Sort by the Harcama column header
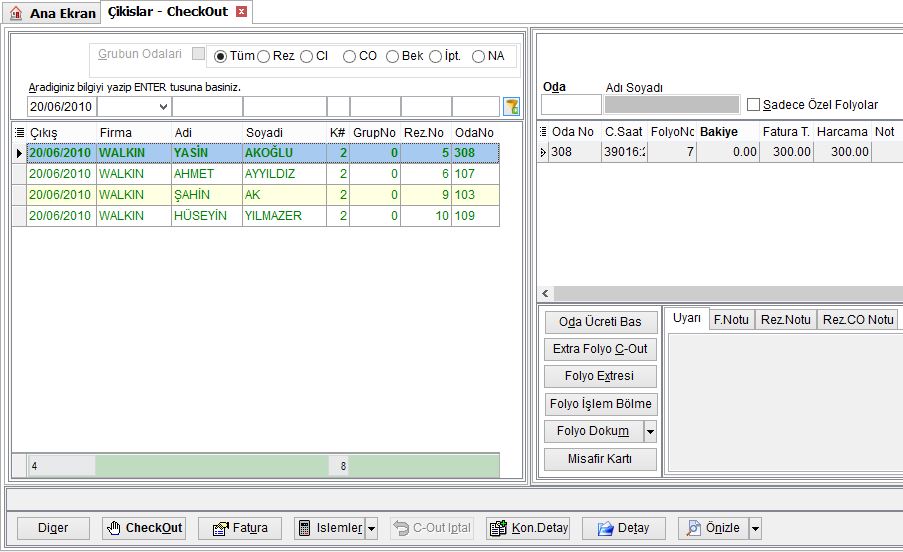The width and height of the screenshot is (903, 552). click(842, 132)
